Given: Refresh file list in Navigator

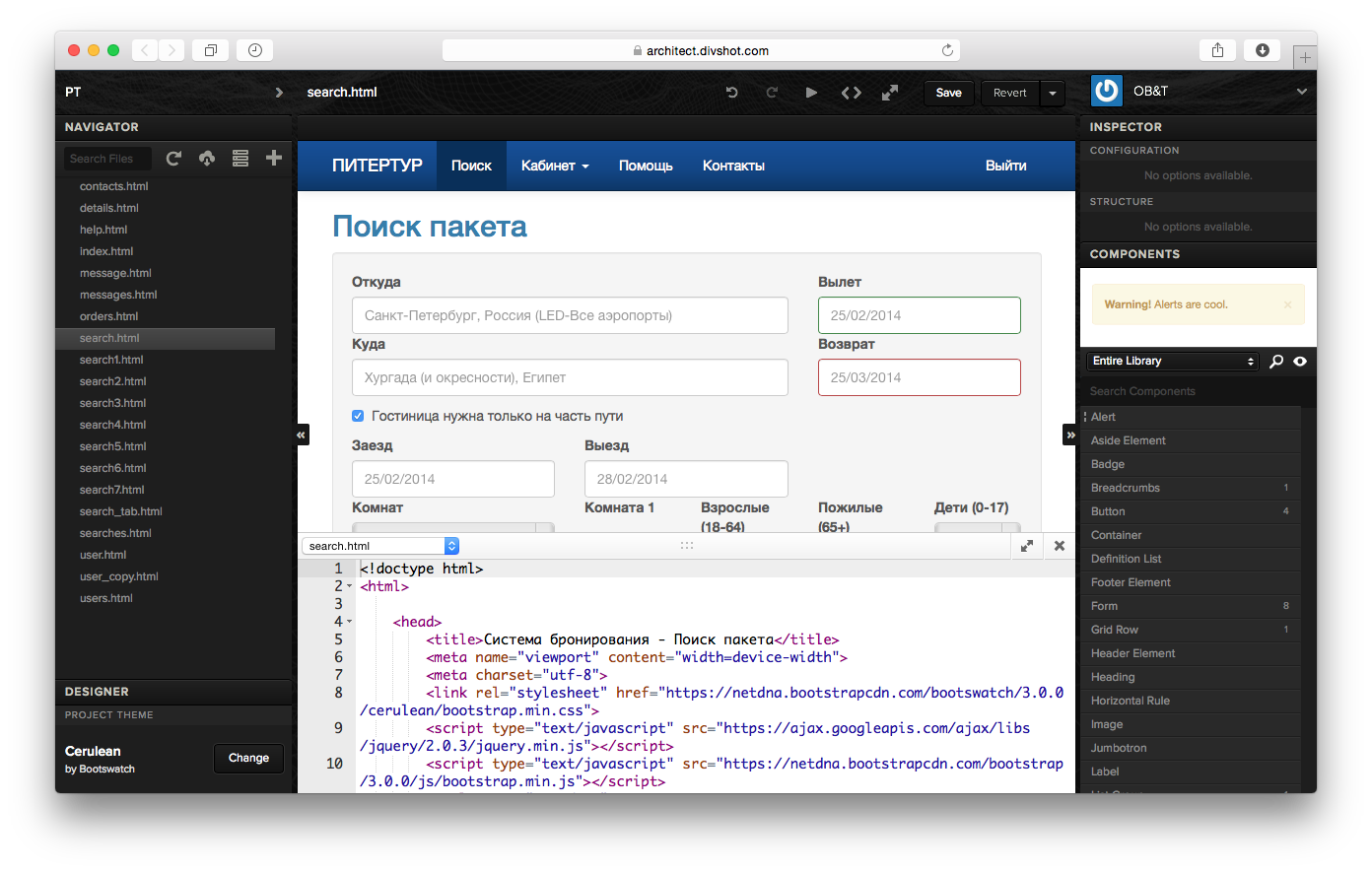Looking at the screenshot, I should pos(174,159).
